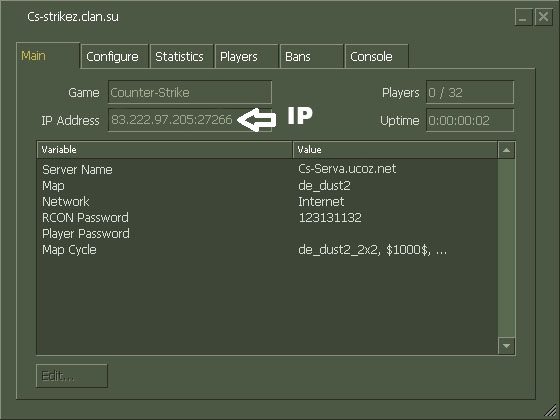Image resolution: width=560 pixels, height=420 pixels.
Task: Click the variable list scrollbar track
Action: coord(506,248)
